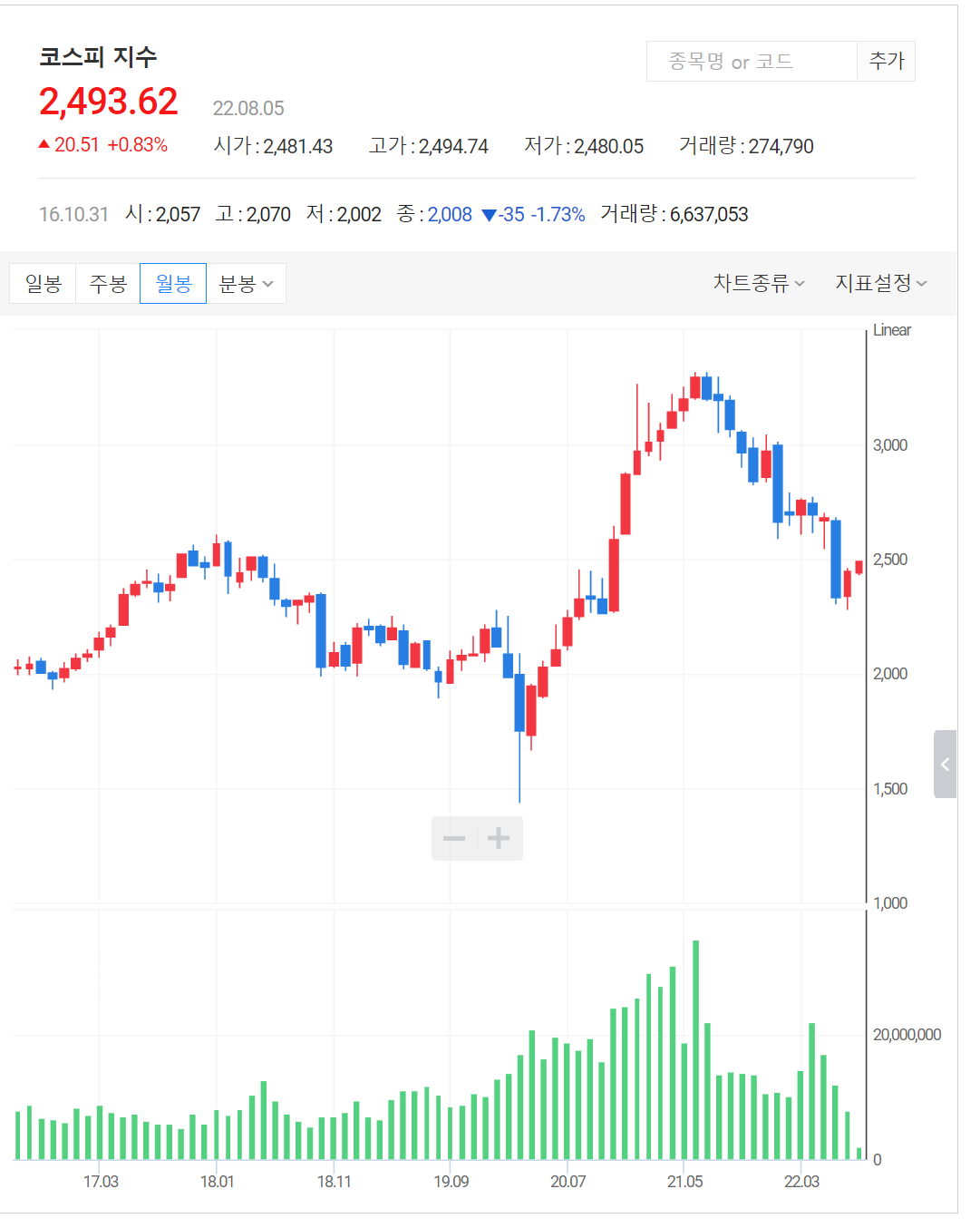980x1228 pixels.
Task: Expand the right side panel arrow
Action: point(946,764)
